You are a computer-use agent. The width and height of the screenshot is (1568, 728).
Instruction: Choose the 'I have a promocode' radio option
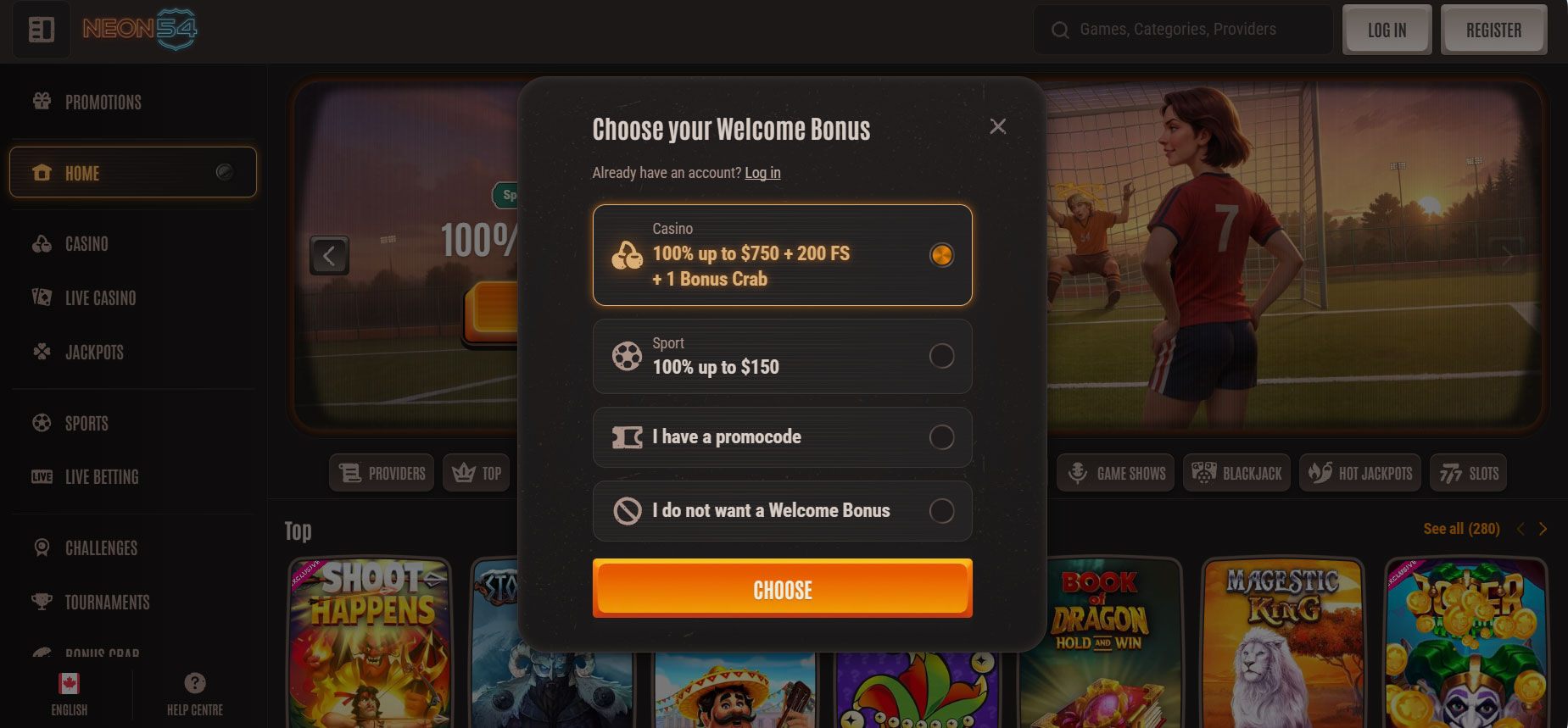point(941,437)
